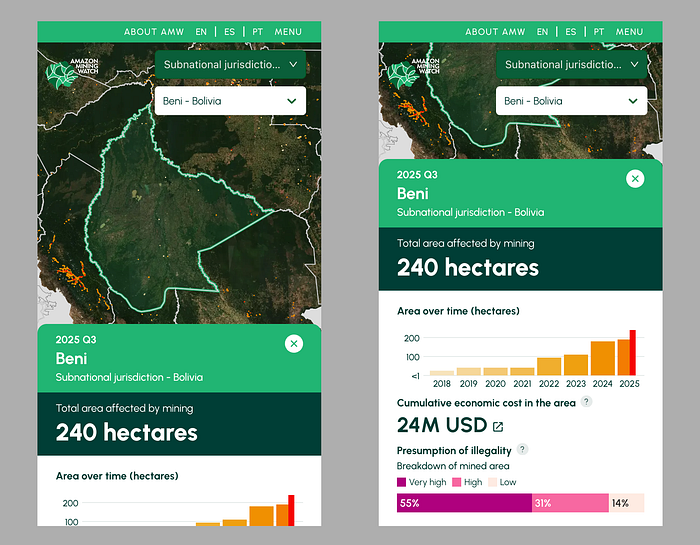700x545 pixels.
Task: Show help for Cumulative economic cost
Action: click(586, 402)
